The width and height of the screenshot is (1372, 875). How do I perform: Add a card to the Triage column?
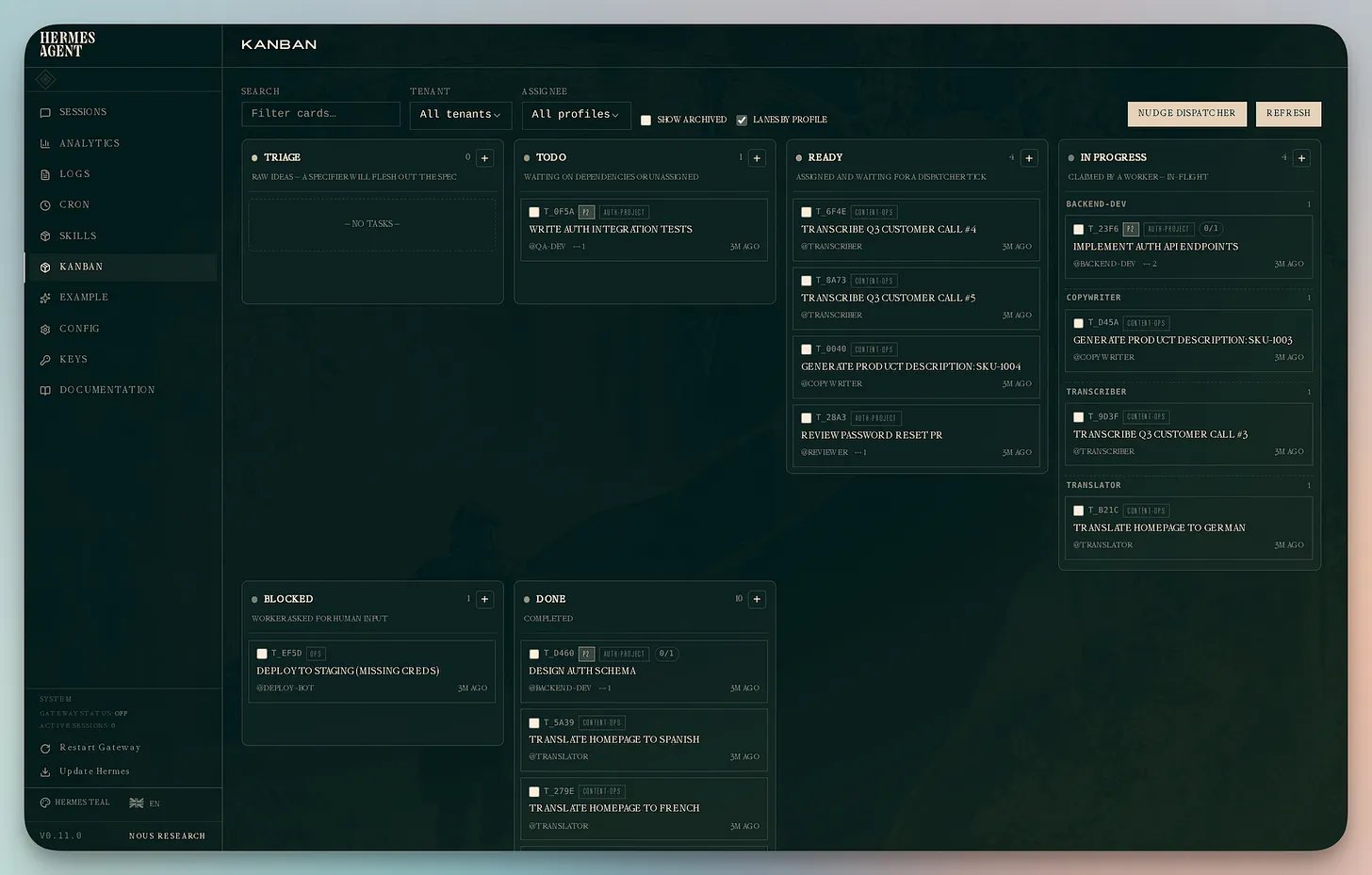484,158
